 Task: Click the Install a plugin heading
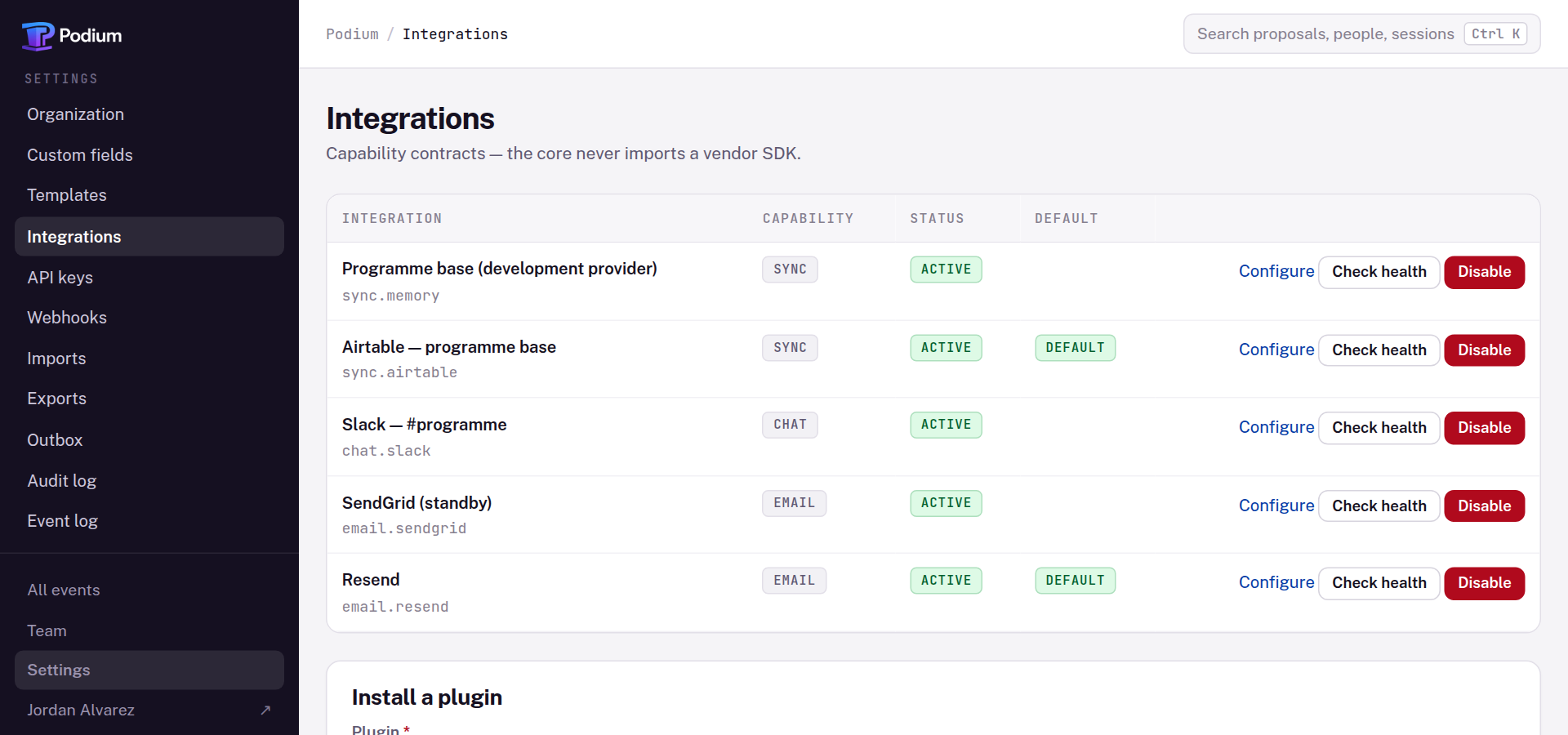(426, 697)
